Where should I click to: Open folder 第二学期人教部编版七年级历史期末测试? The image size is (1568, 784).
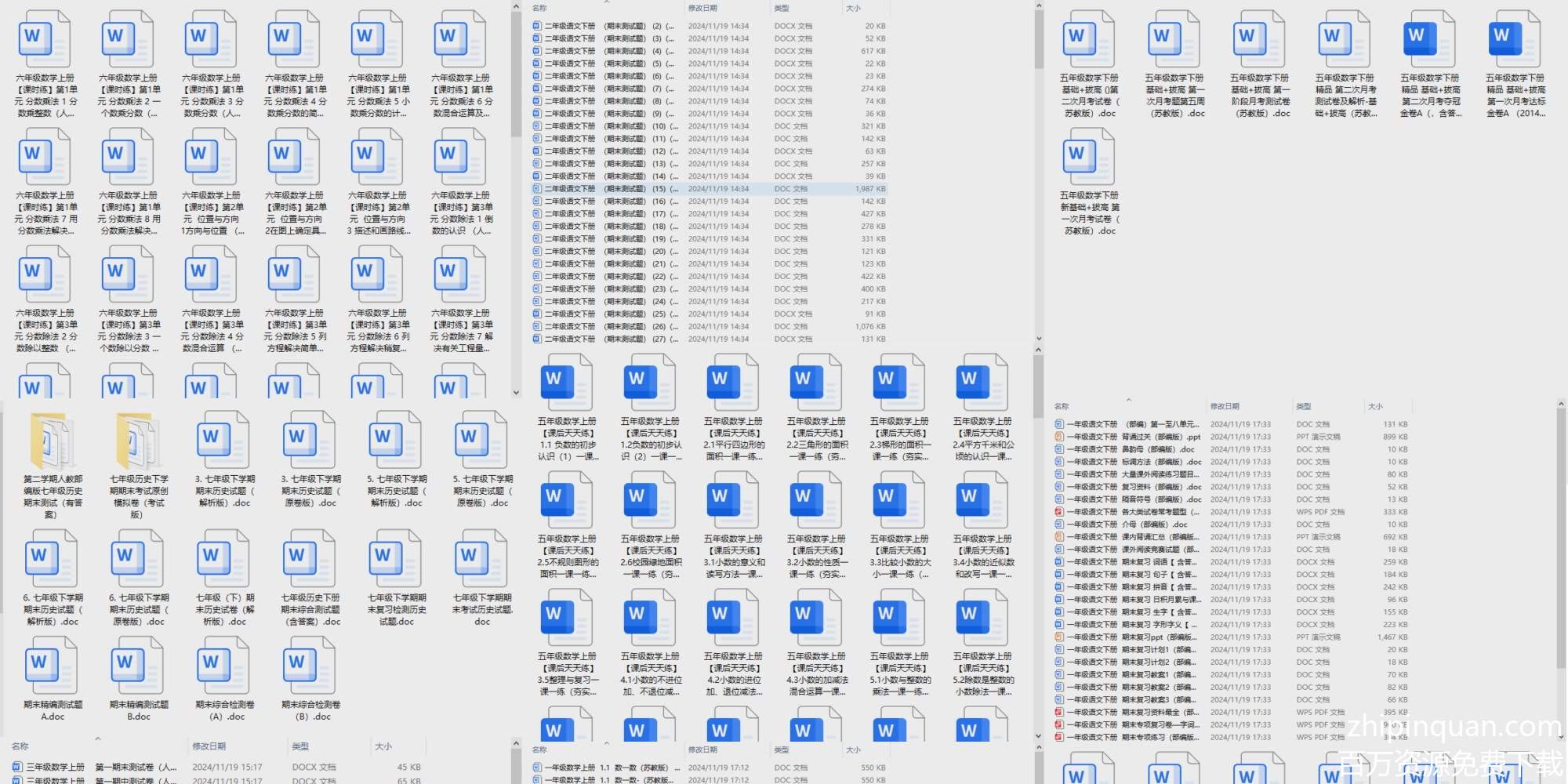[x=52, y=441]
